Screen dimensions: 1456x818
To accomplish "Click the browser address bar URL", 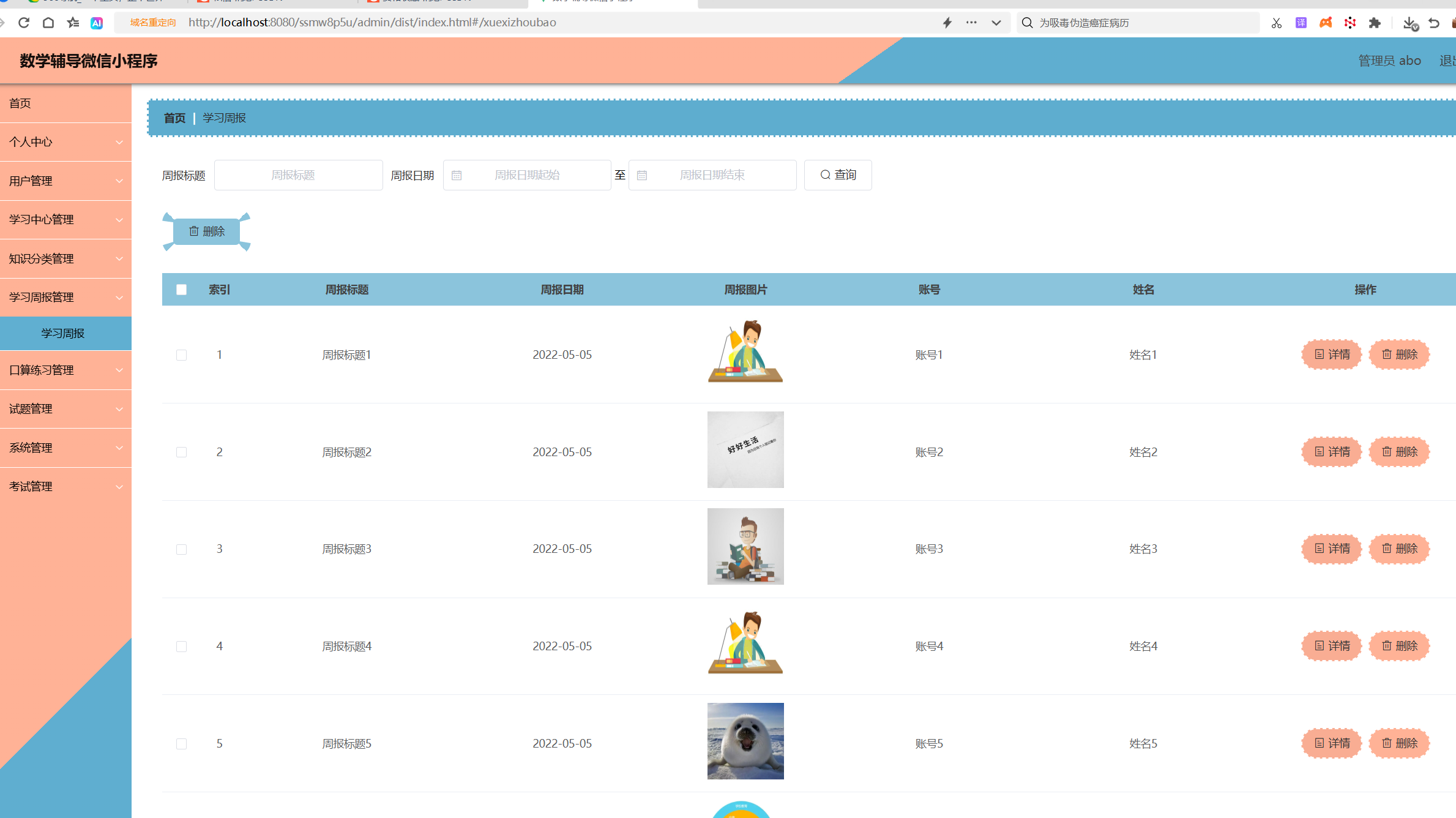I will (x=372, y=23).
